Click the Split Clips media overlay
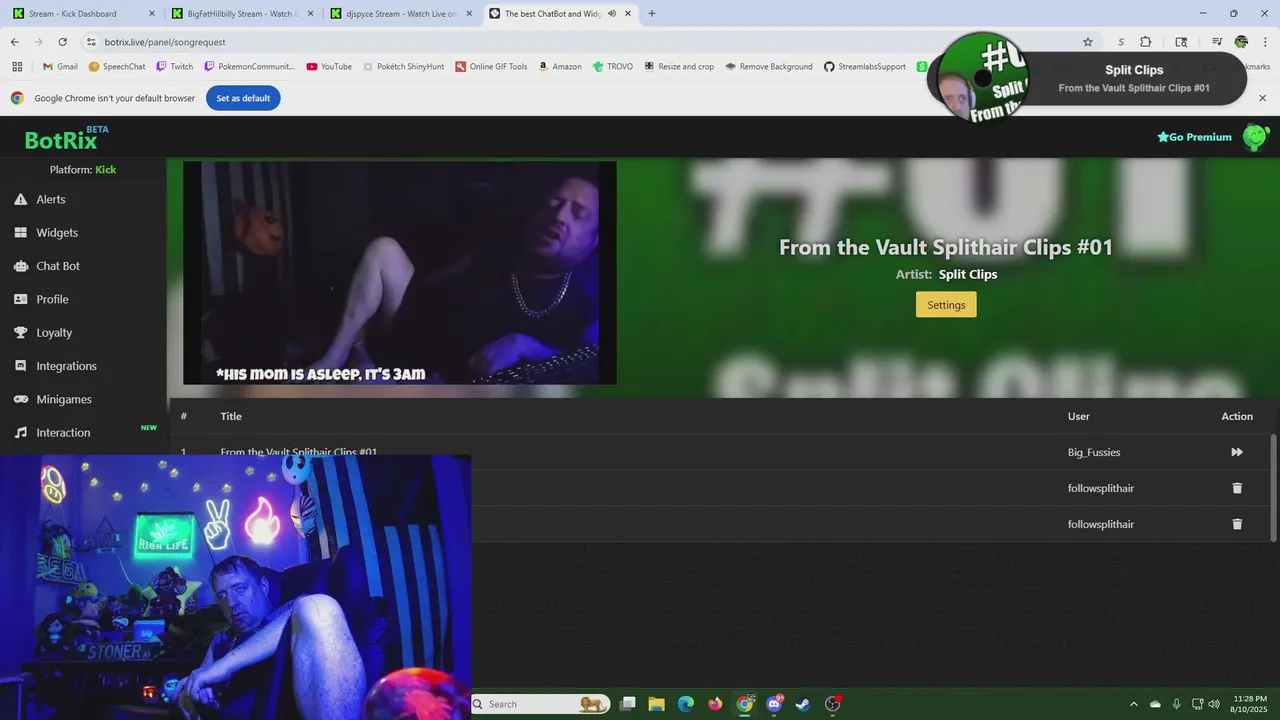This screenshot has width=1280, height=720. (x=1087, y=78)
